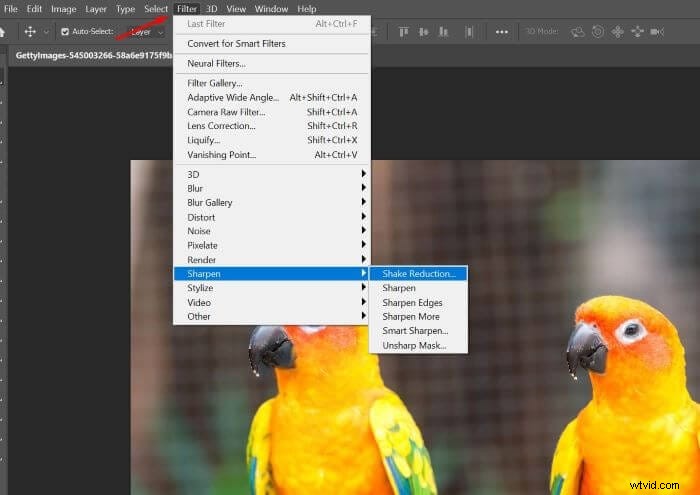Choose Convert for Smart Filters
The height and width of the screenshot is (495, 700).
pos(271,44)
